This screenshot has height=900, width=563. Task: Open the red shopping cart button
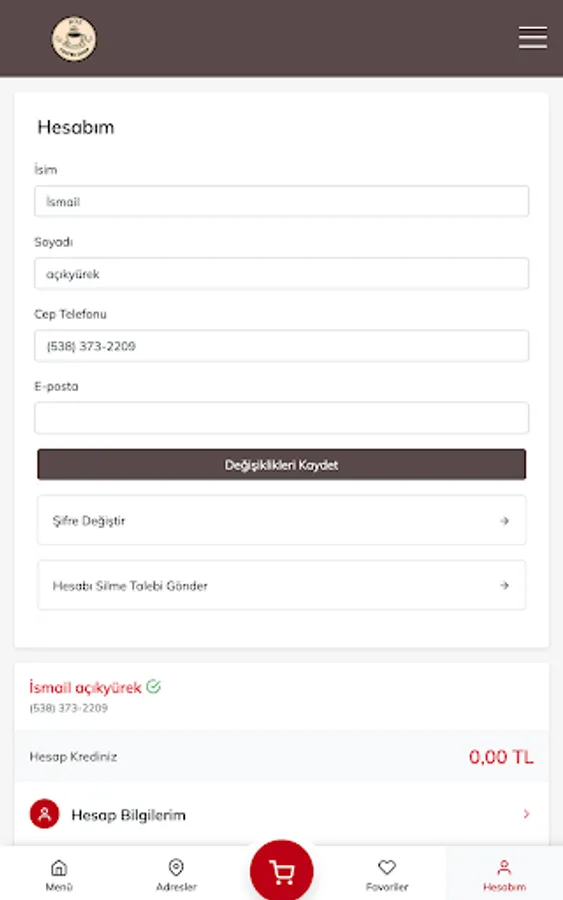point(282,871)
